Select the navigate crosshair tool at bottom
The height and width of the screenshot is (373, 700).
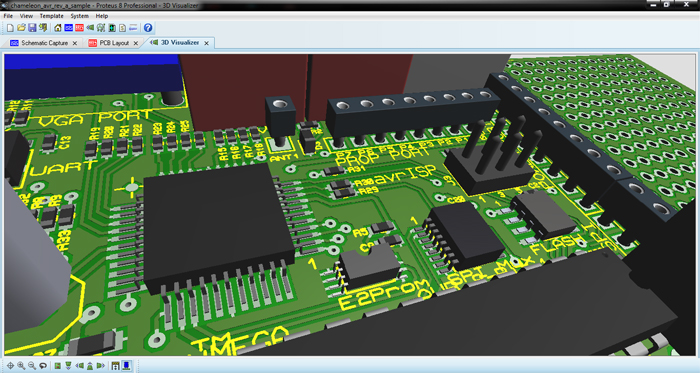tap(10, 366)
